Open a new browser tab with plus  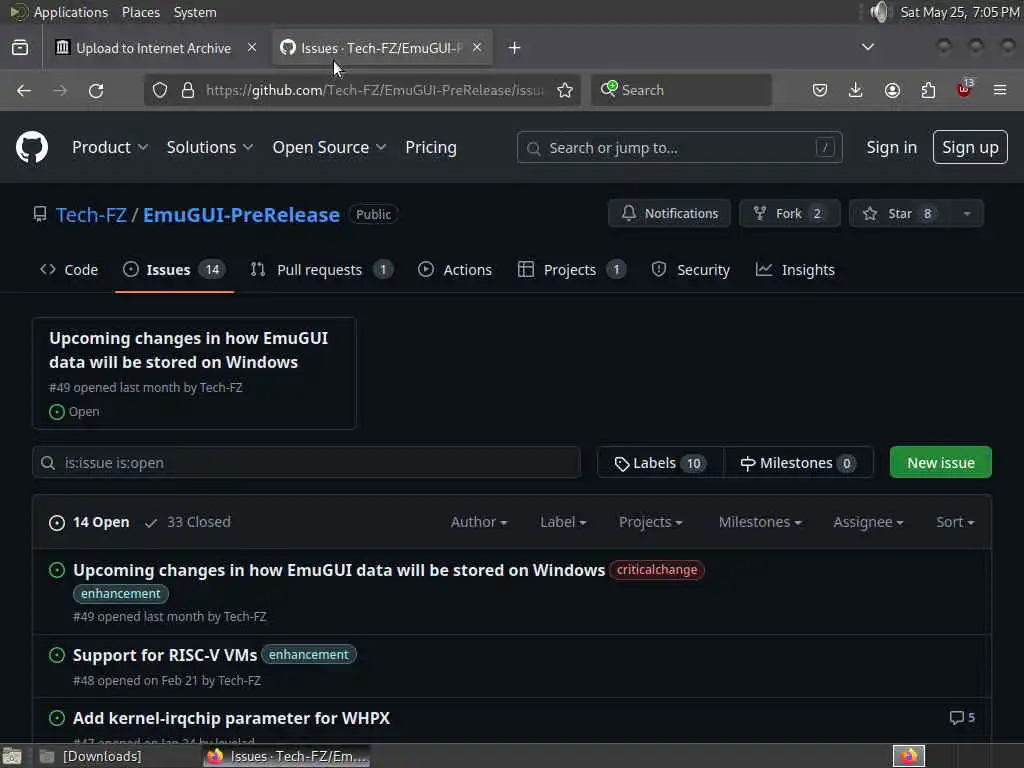coord(515,48)
